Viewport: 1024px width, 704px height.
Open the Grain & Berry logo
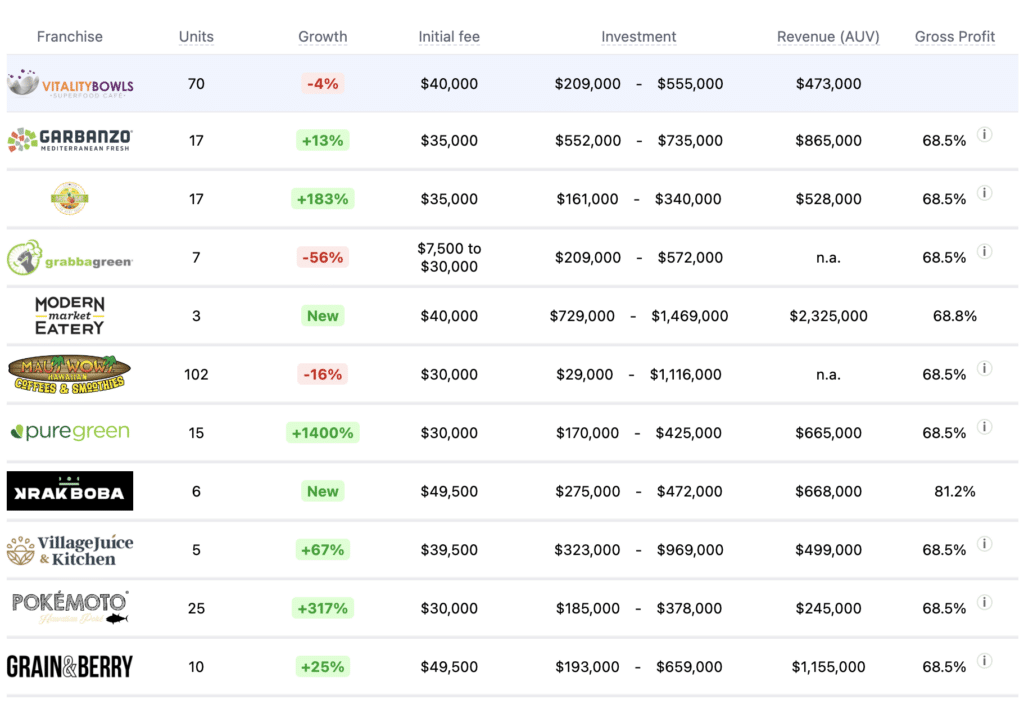point(70,667)
